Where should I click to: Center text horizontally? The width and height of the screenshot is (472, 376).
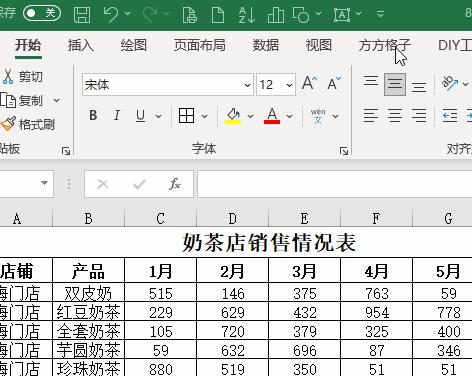[395, 116]
